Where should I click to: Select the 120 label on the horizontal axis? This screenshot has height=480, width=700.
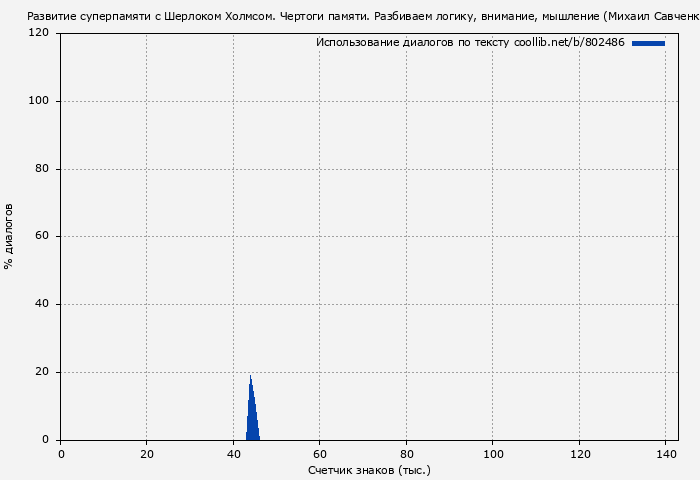pos(578,454)
